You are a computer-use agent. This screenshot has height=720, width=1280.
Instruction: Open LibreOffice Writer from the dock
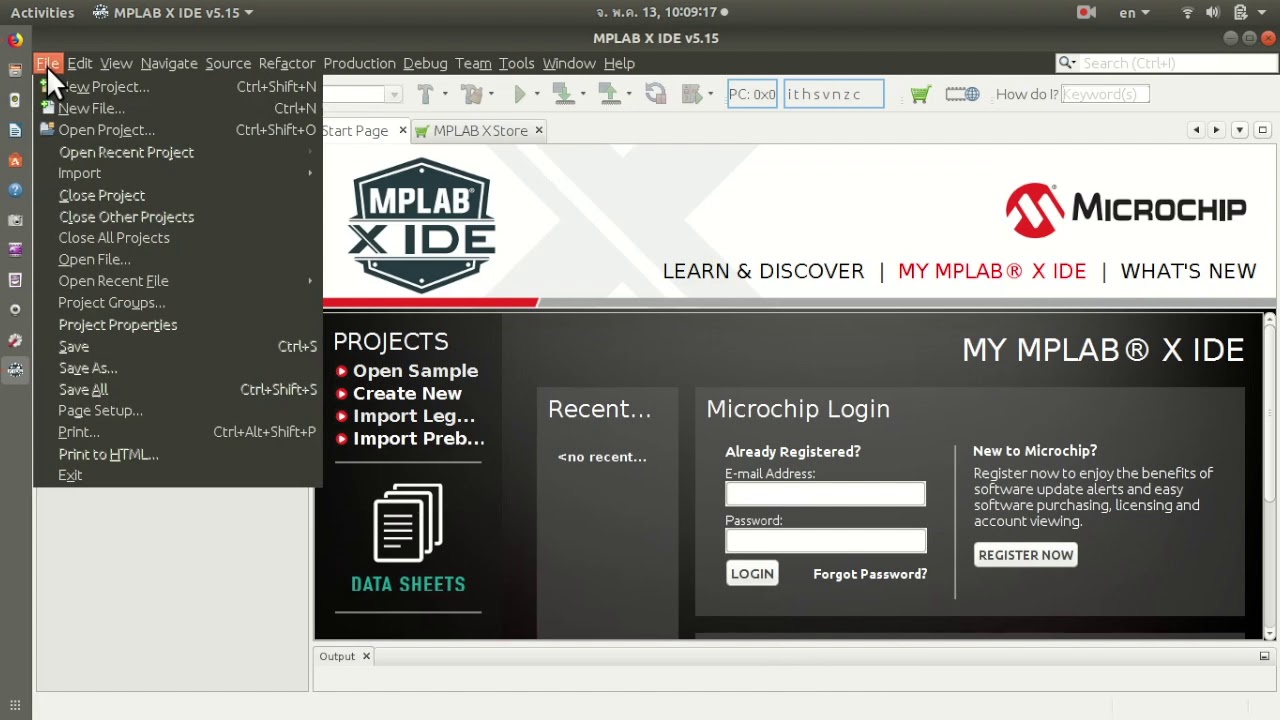pyautogui.click(x=15, y=130)
